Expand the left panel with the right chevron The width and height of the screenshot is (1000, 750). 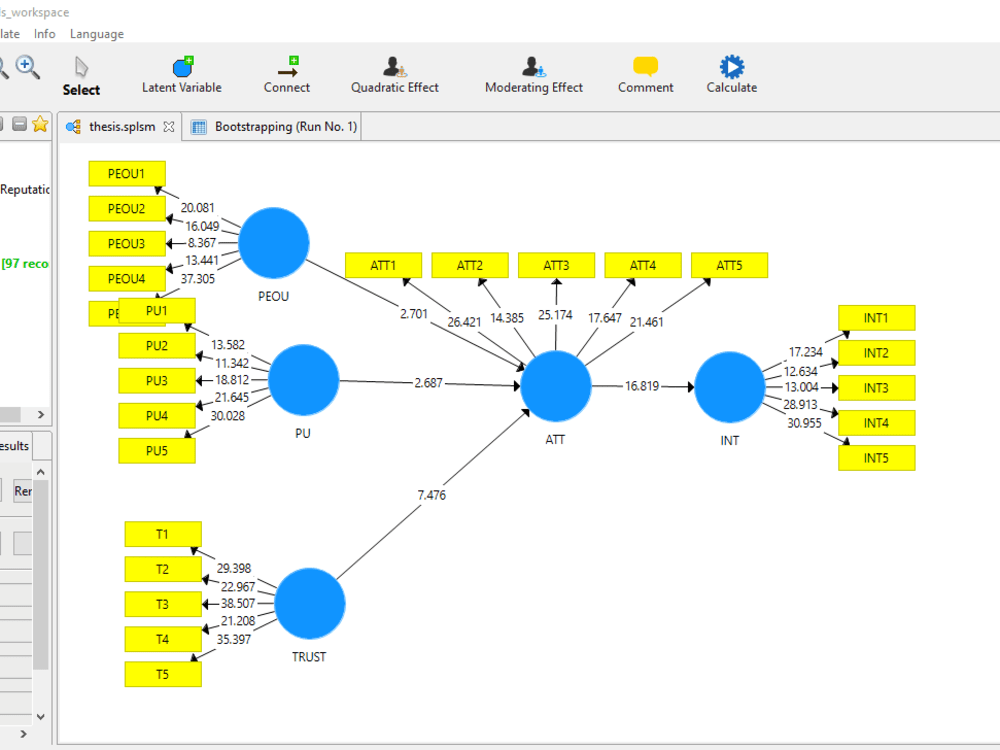(40, 414)
